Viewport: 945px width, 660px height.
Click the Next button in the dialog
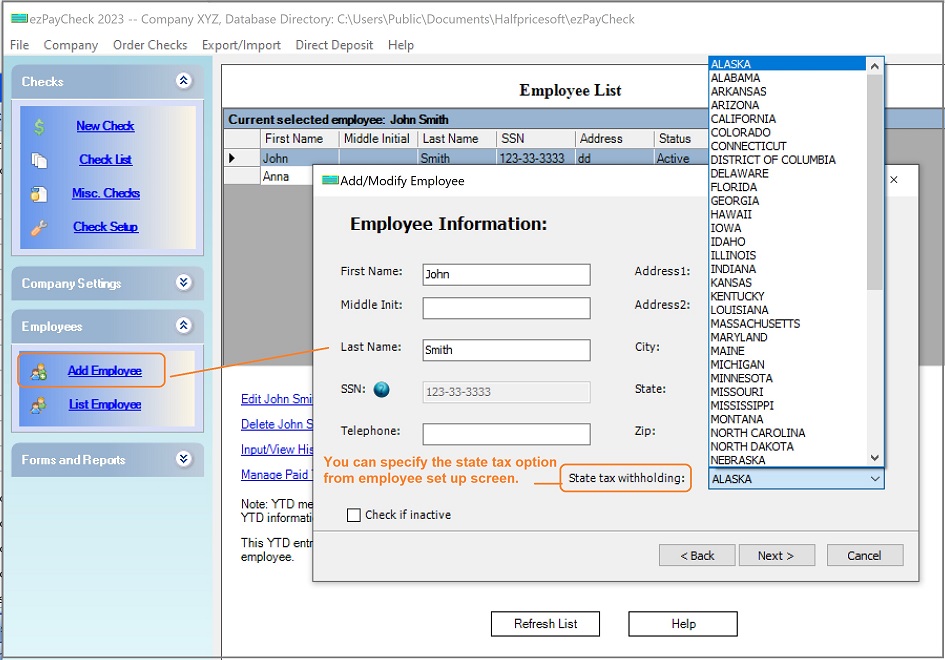pos(777,555)
